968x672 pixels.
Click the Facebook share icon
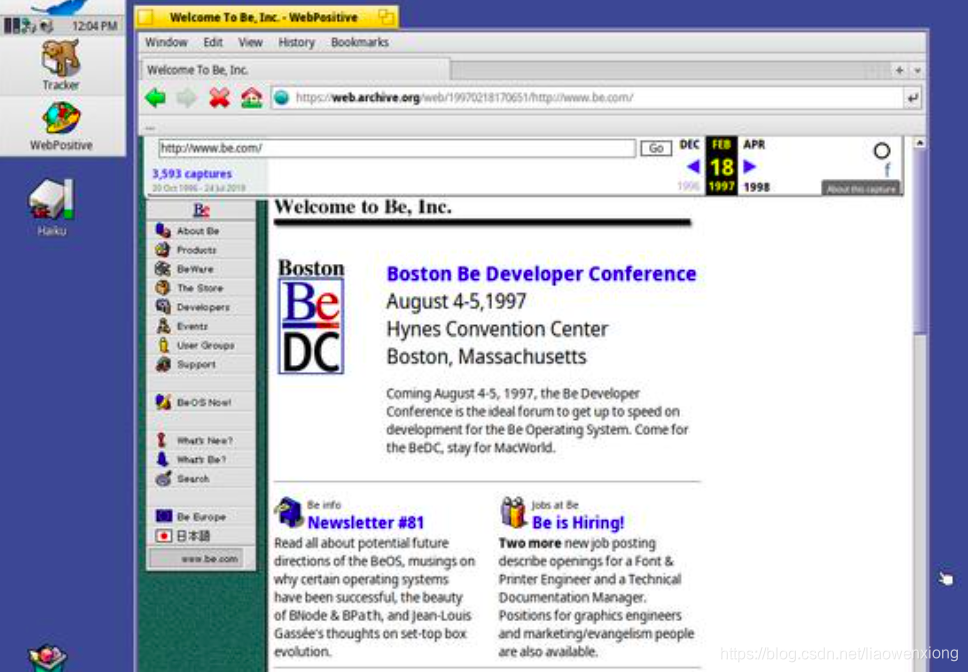887,170
